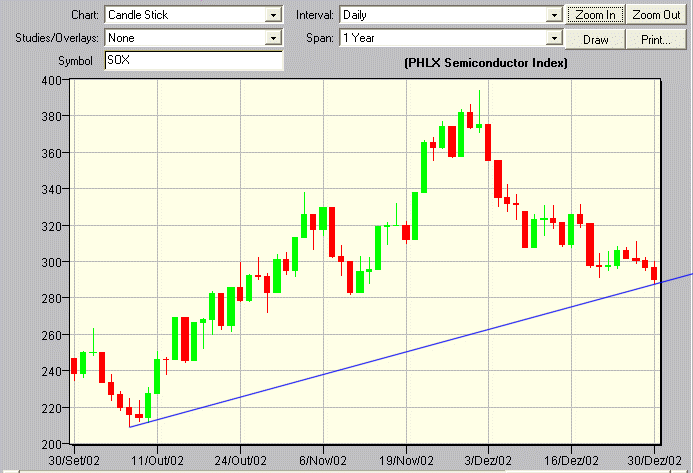Click the 11/Out/02 date label
The image size is (693, 473).
pos(157,461)
